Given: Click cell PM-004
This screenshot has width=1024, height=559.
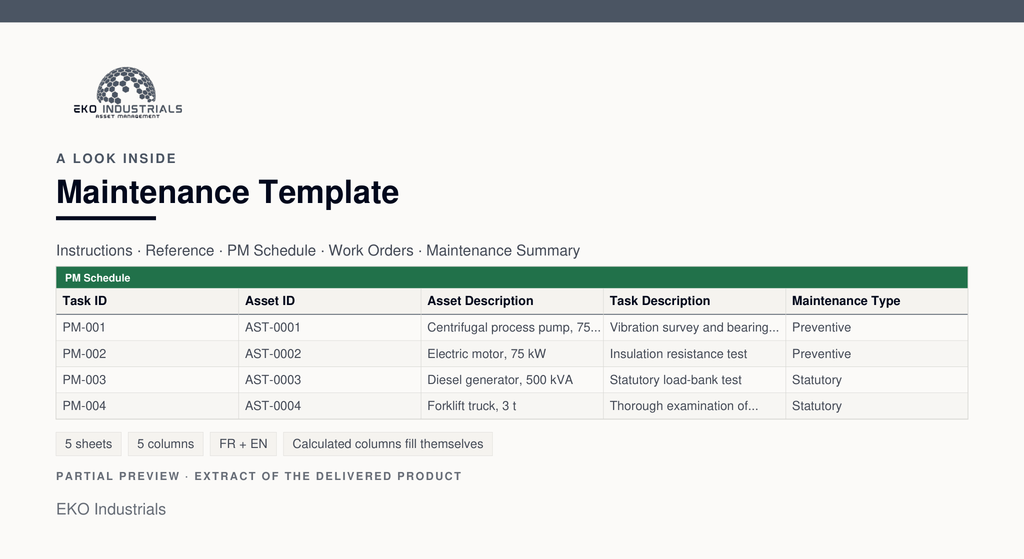Looking at the screenshot, I should click(148, 406).
